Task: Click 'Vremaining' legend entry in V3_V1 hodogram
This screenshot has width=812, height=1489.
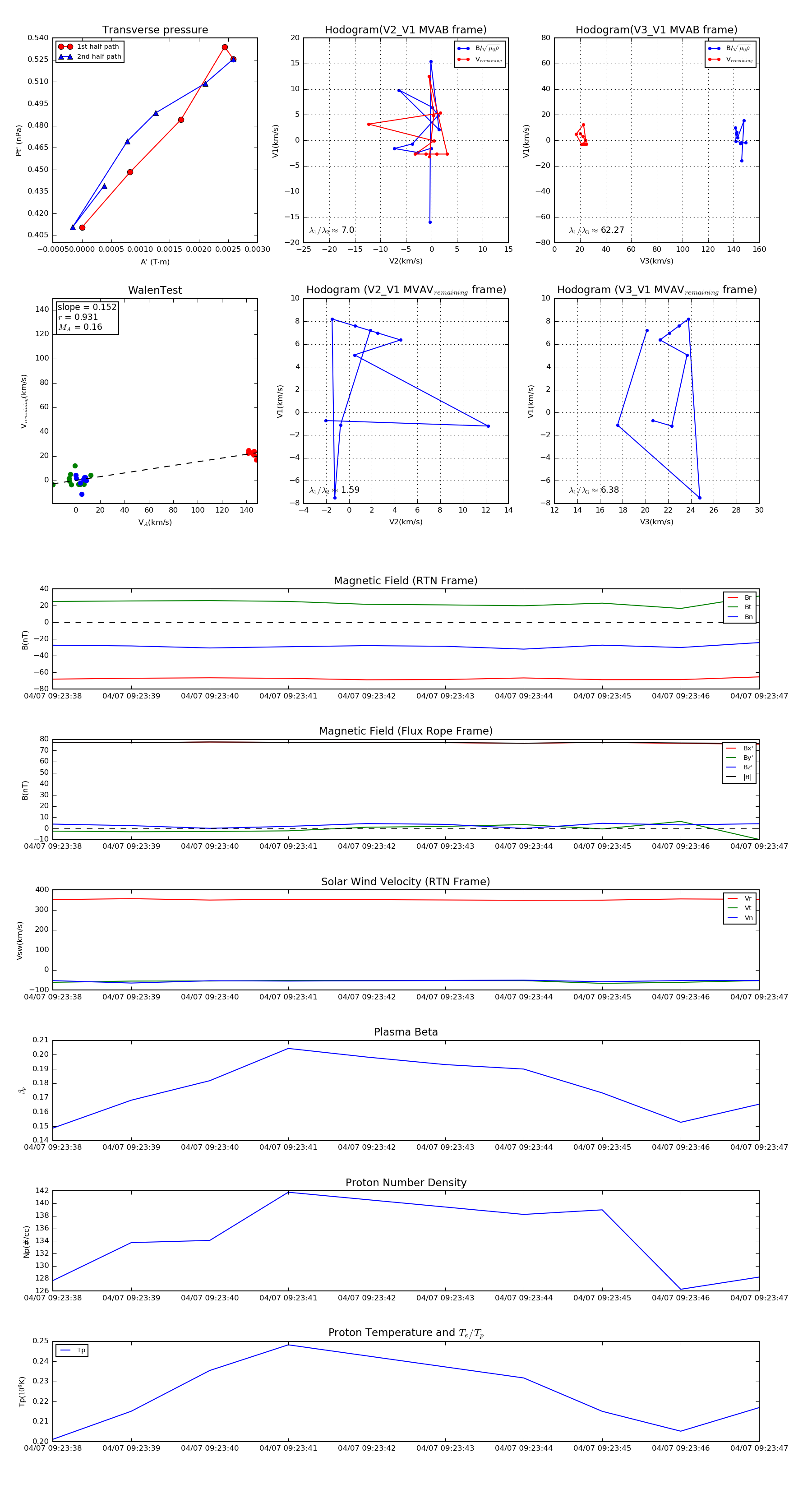Action: 730,60
